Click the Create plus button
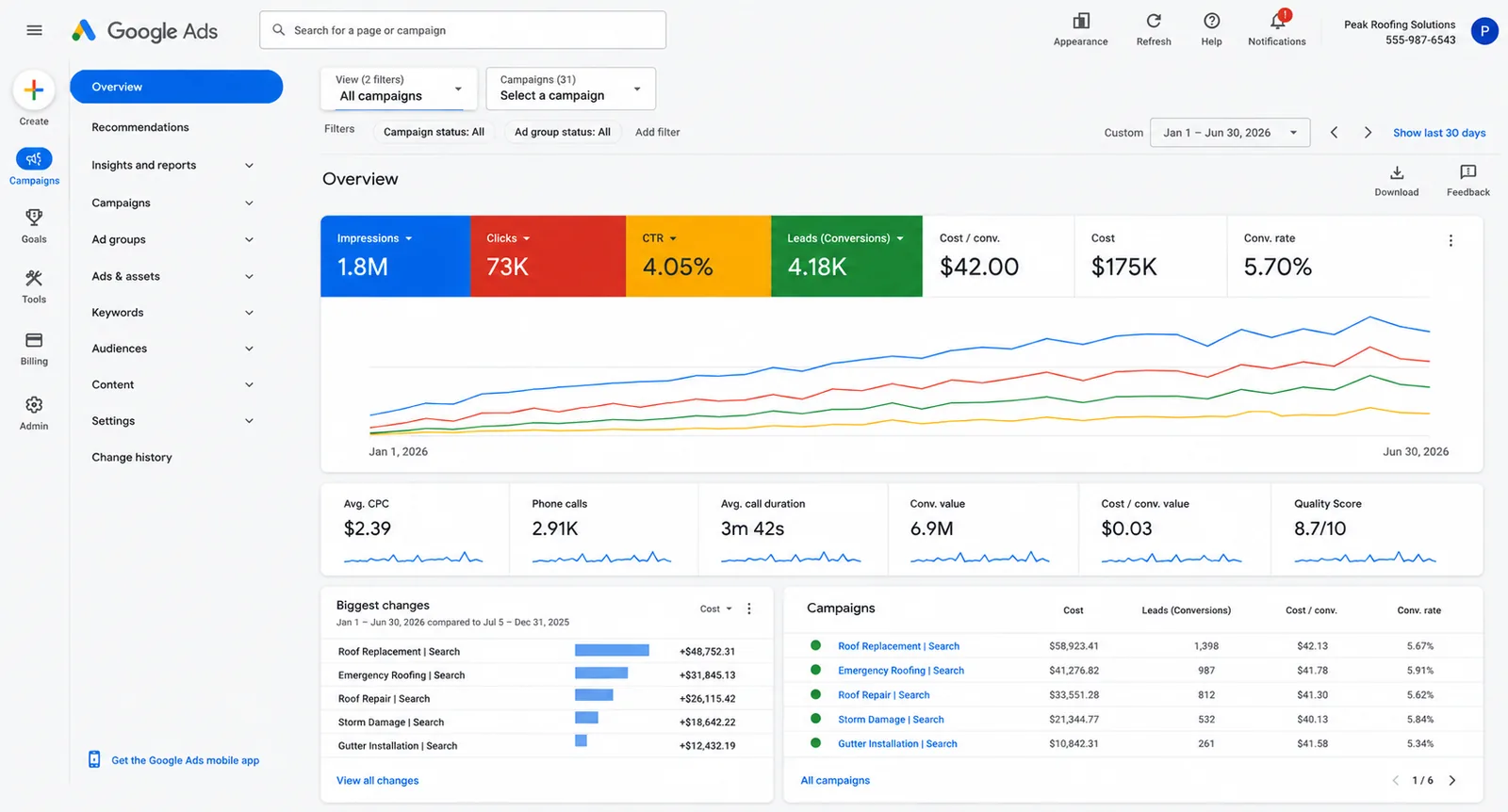The image size is (1508, 812). pos(34,90)
